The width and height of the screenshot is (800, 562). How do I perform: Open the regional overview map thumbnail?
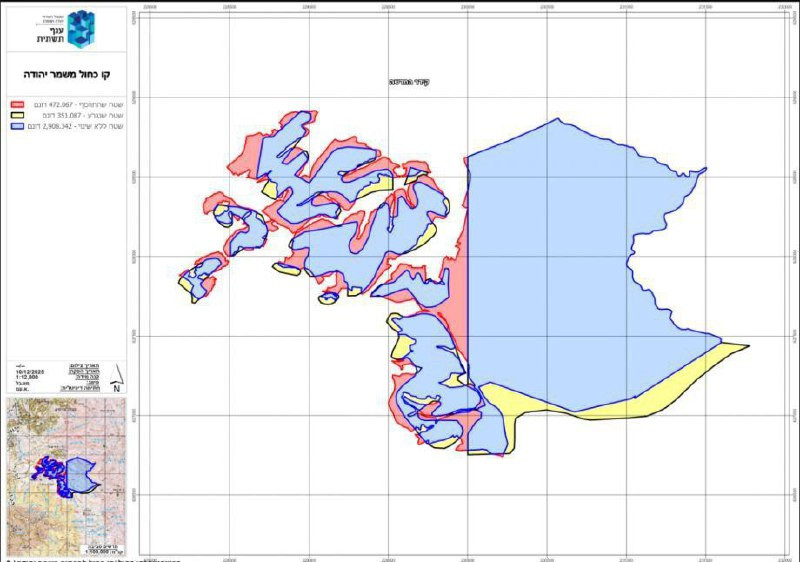pos(66,477)
